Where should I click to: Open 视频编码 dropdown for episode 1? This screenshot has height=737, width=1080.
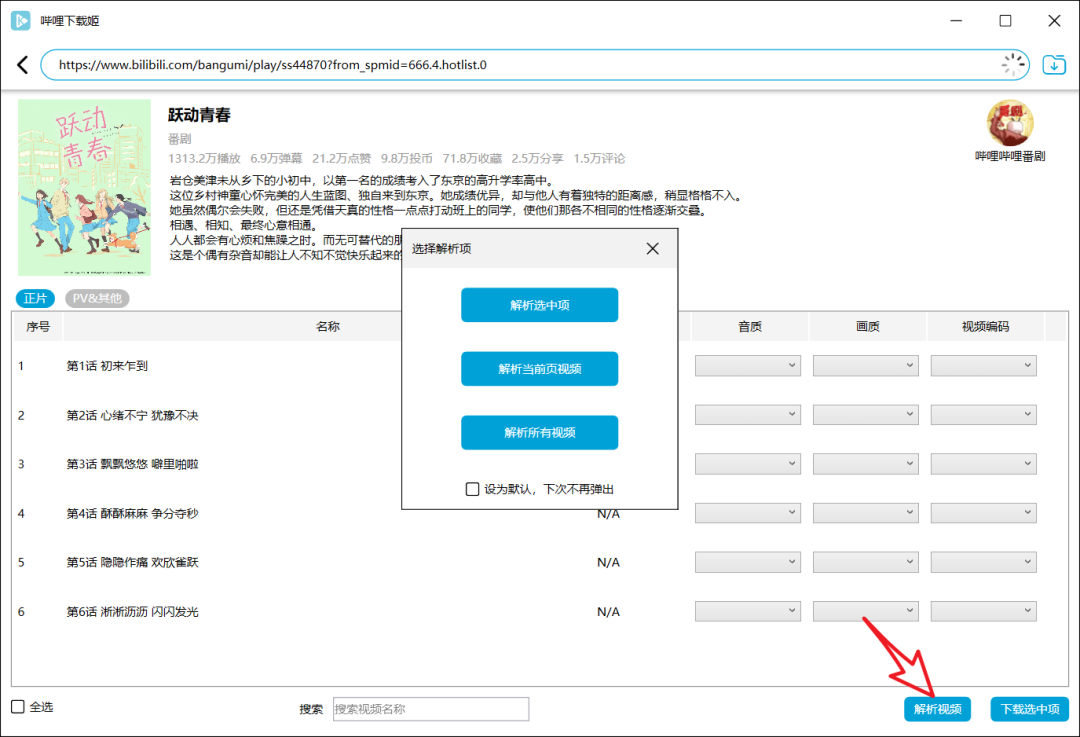click(x=984, y=366)
